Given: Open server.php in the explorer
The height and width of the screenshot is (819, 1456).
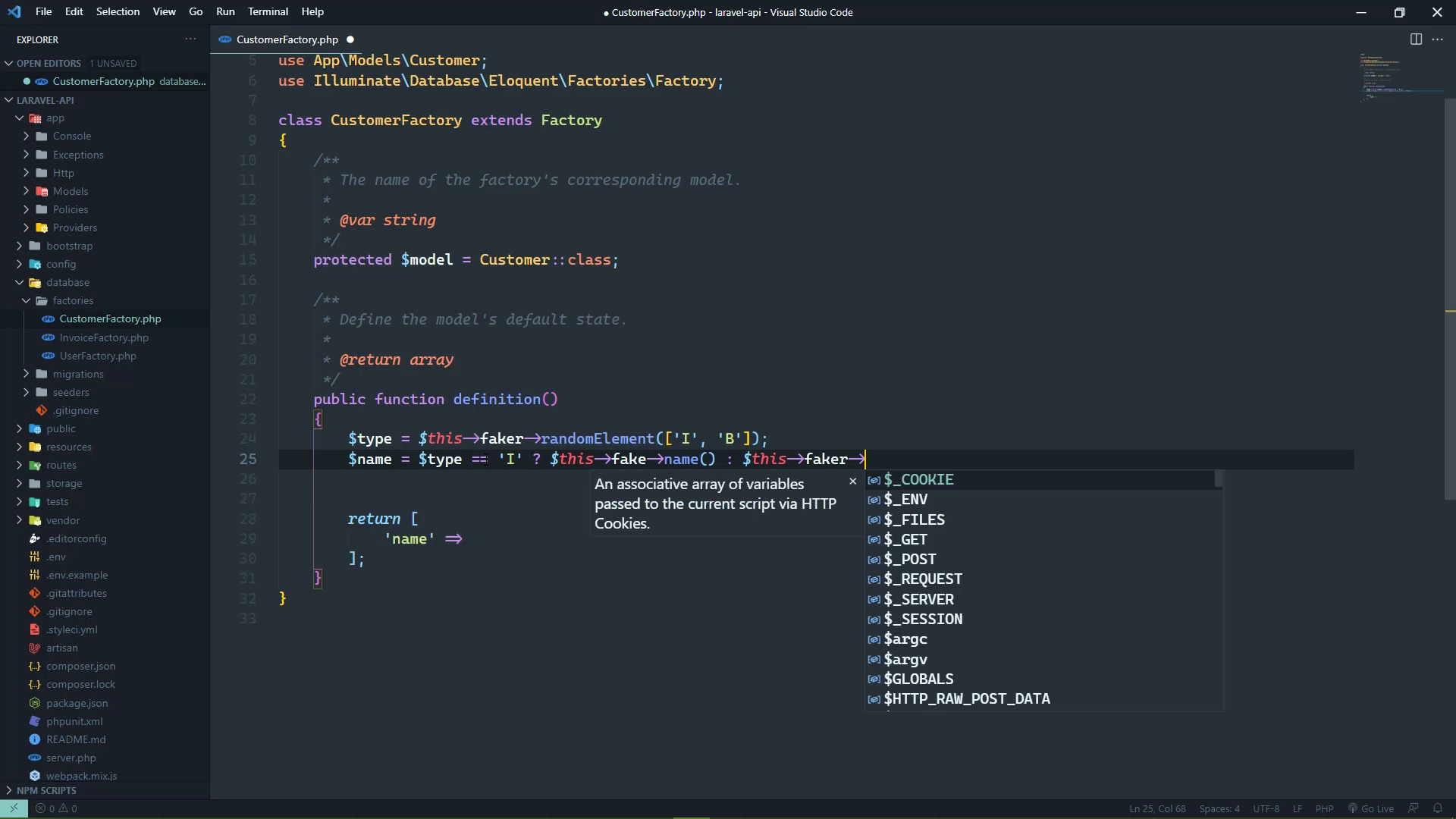Looking at the screenshot, I should 71,758.
